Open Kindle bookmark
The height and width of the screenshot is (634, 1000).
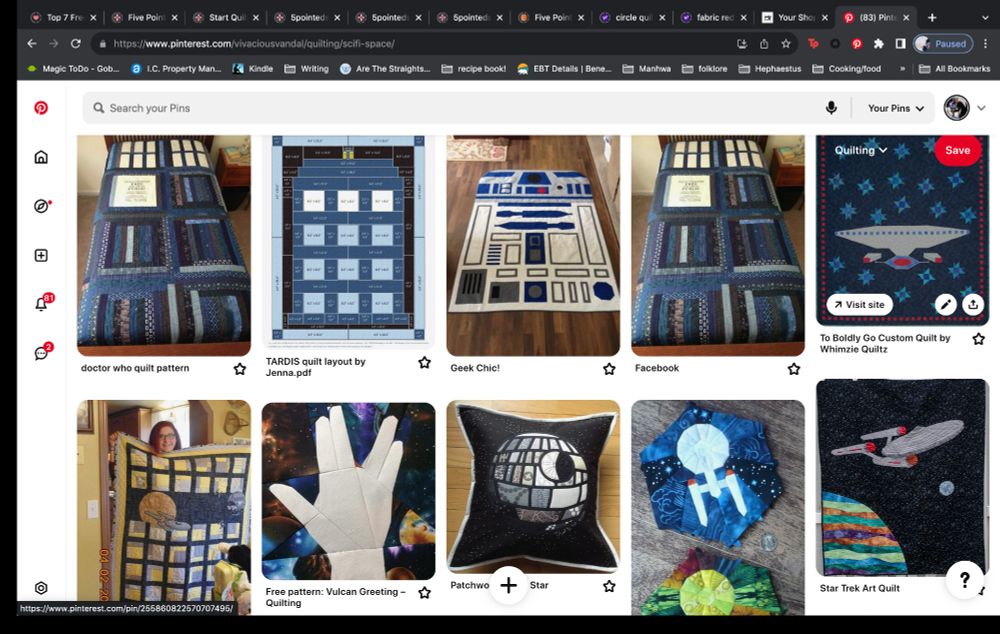tap(253, 68)
